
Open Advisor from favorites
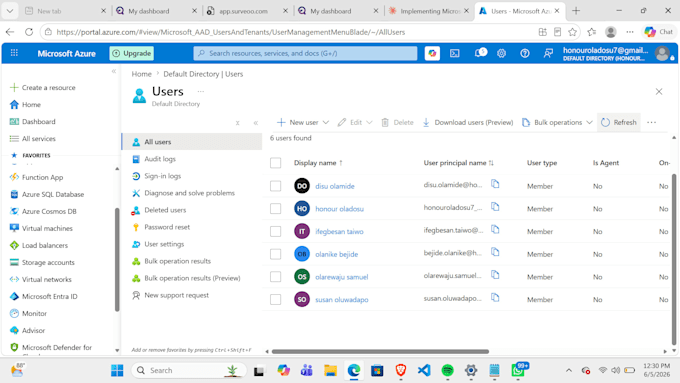(33, 330)
